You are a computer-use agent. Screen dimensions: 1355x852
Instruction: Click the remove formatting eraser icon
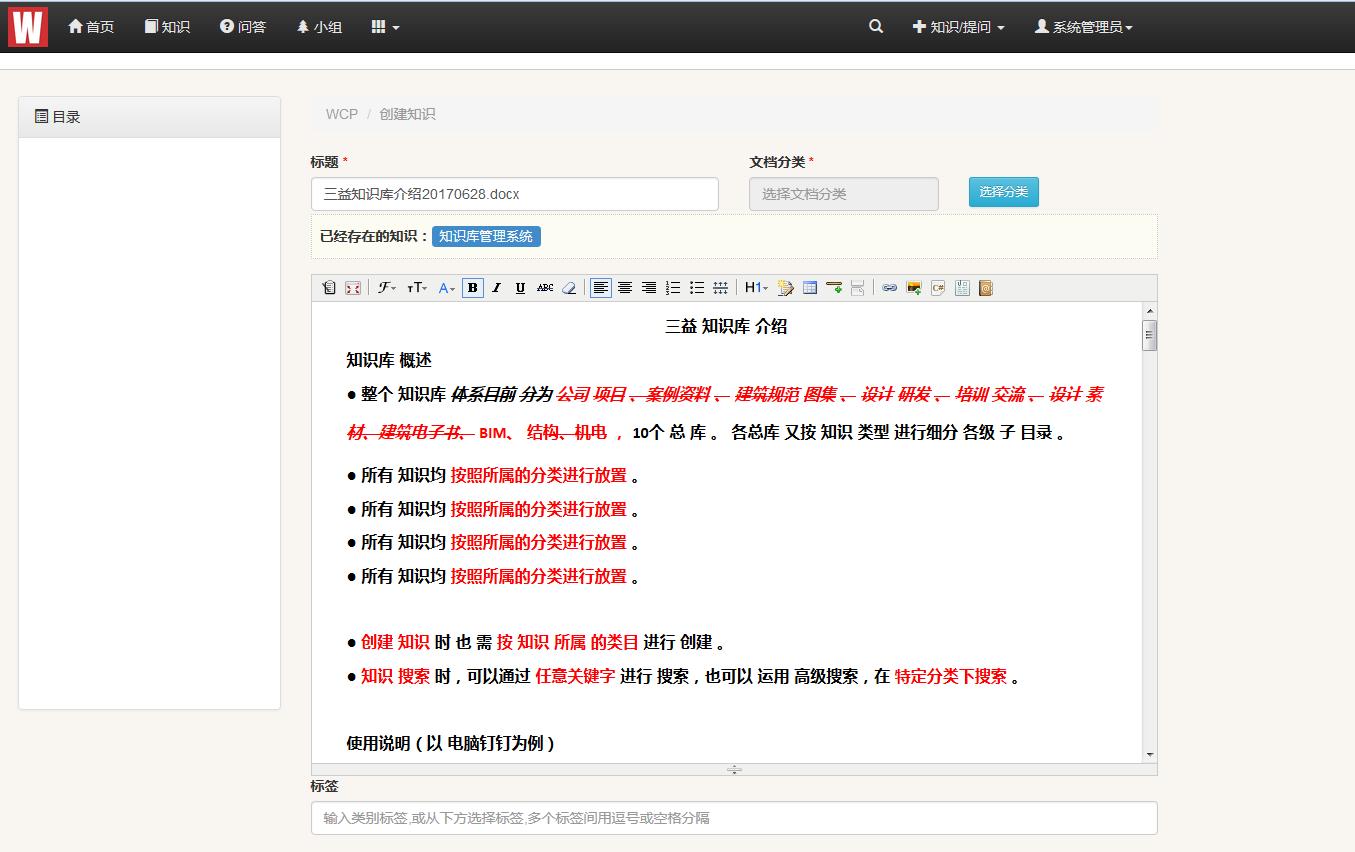point(569,288)
